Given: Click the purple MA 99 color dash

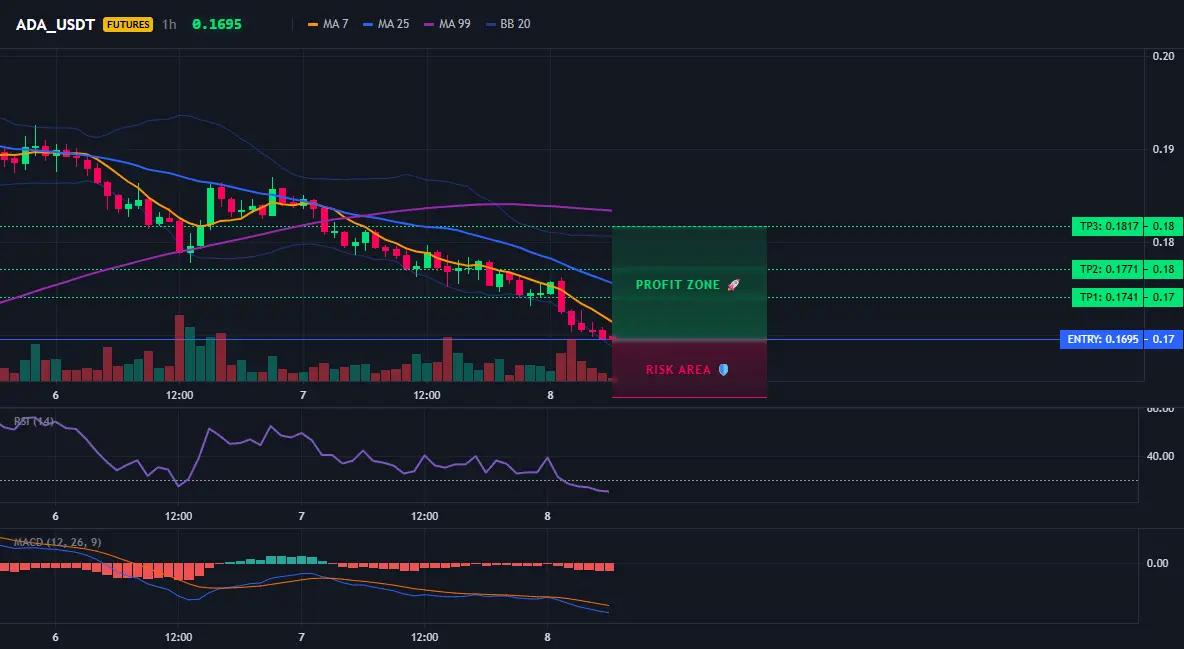Looking at the screenshot, I should tap(430, 24).
